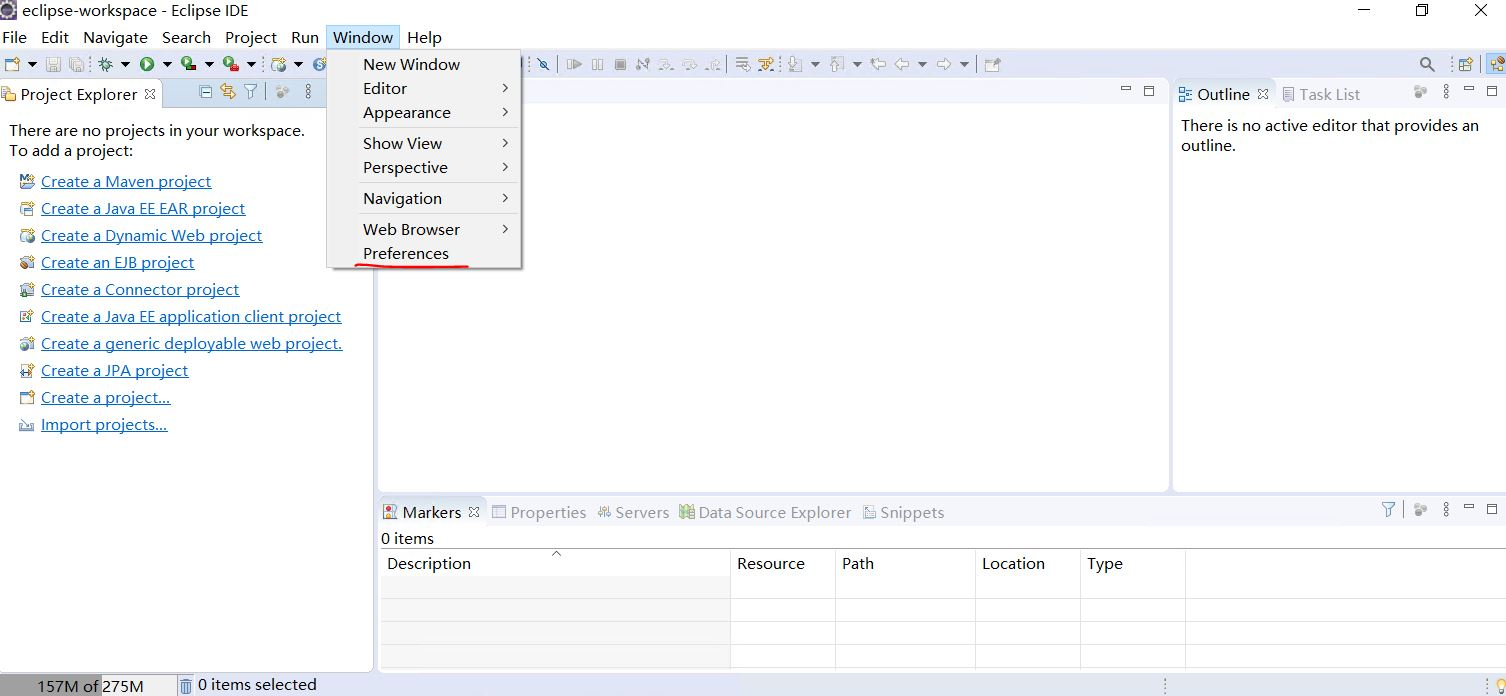Click Import projects link
The width and height of the screenshot is (1506, 696).
[104, 424]
